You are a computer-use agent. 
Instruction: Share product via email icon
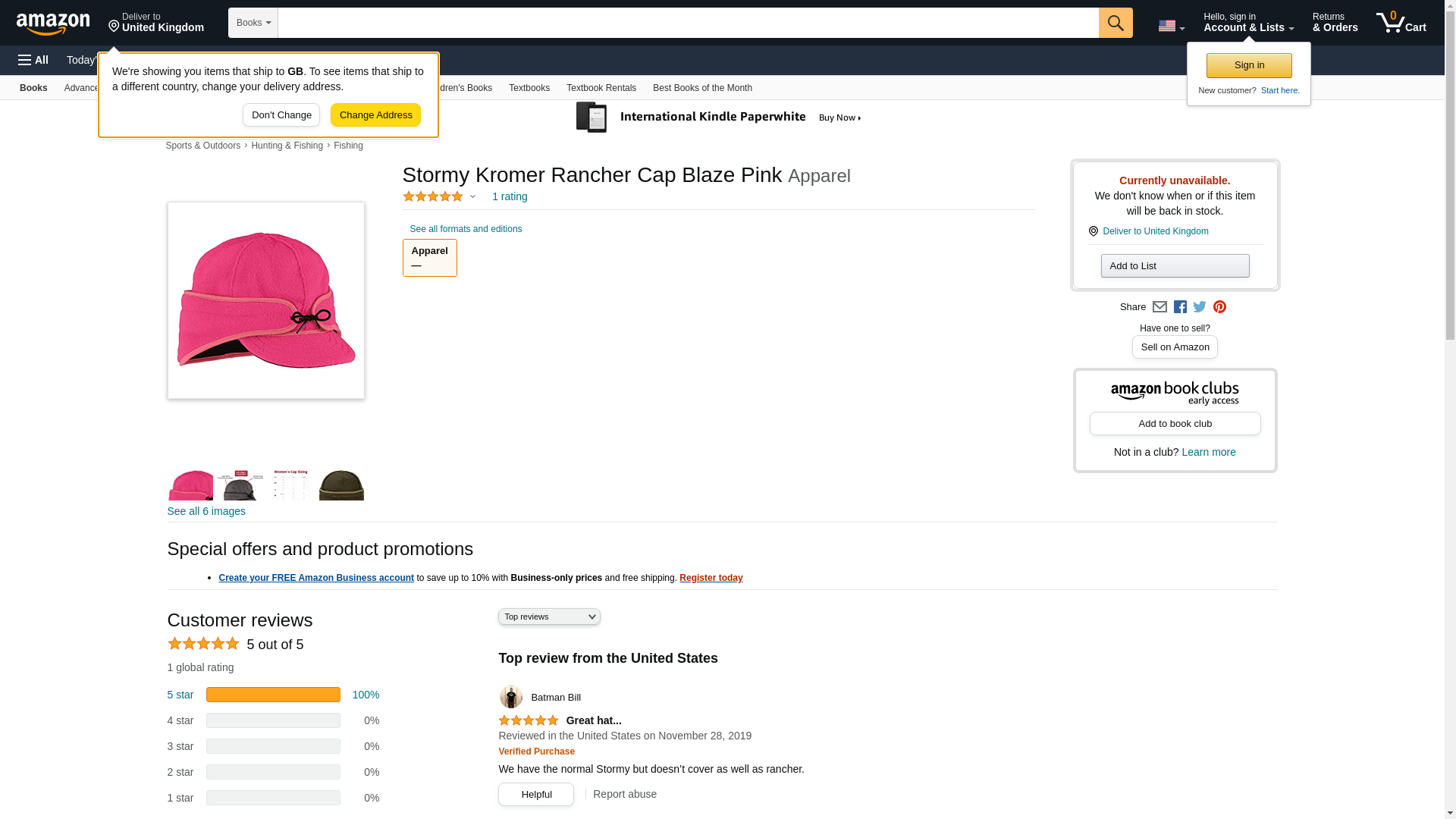[1159, 307]
